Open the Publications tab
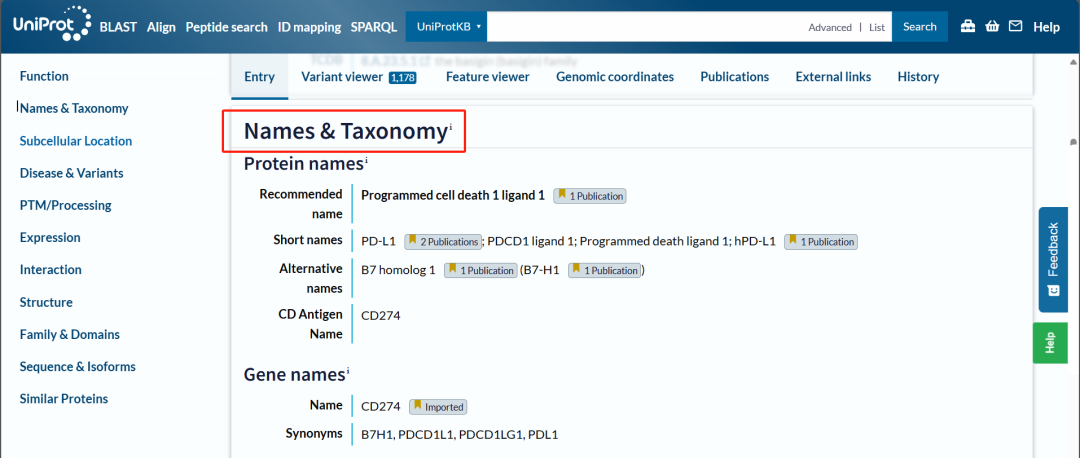1080x458 pixels. (734, 77)
